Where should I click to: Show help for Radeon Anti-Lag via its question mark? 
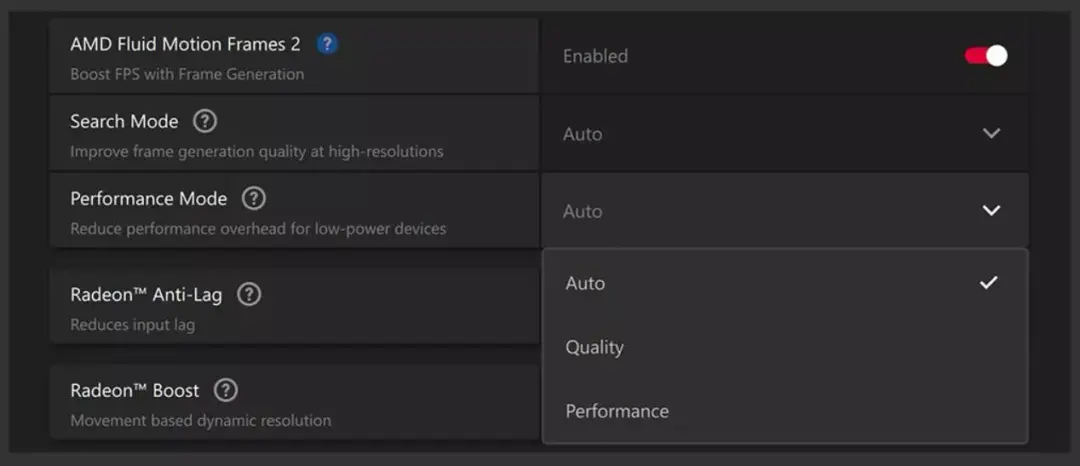pos(249,295)
